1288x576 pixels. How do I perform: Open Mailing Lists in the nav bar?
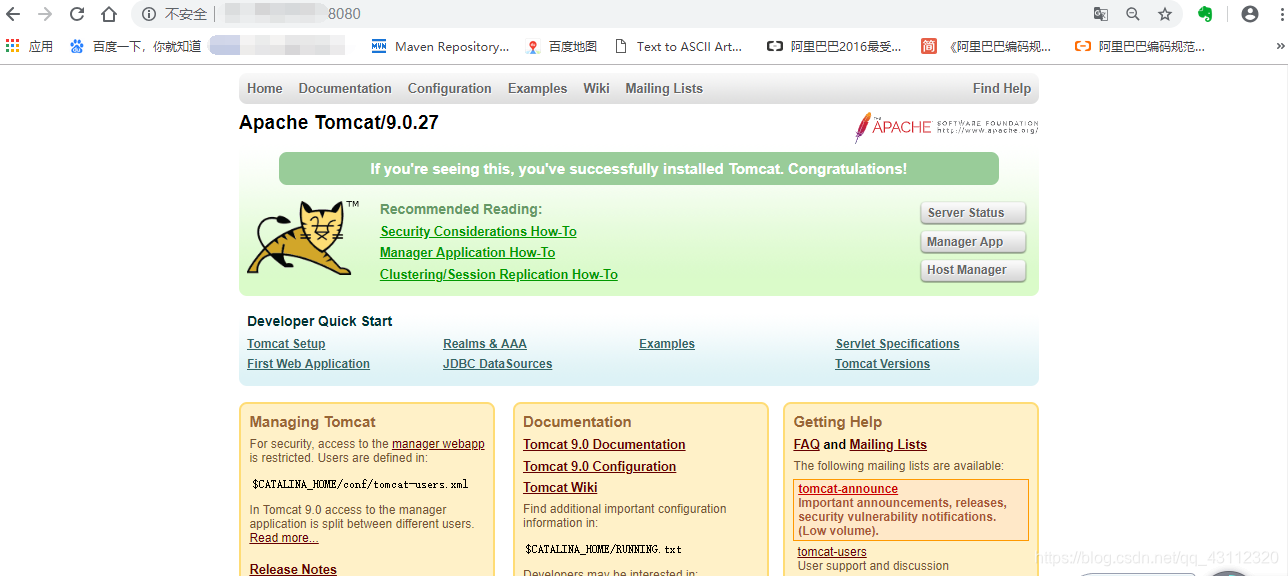pyautogui.click(x=664, y=88)
